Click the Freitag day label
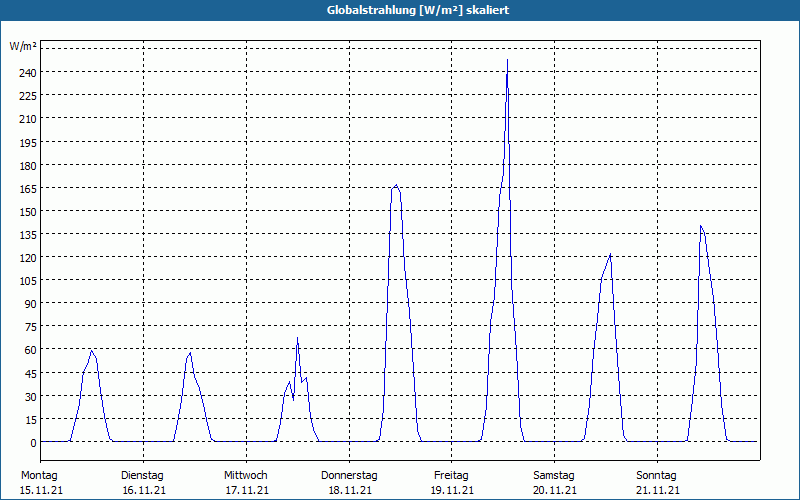The width and height of the screenshot is (800, 500). coord(451,476)
